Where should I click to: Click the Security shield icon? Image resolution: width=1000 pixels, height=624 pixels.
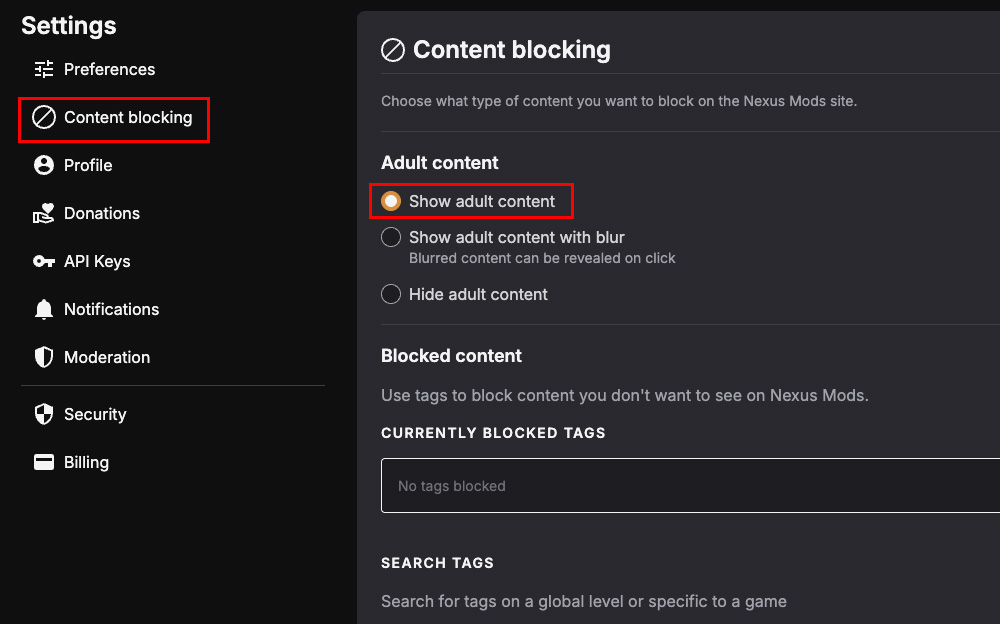coord(43,414)
